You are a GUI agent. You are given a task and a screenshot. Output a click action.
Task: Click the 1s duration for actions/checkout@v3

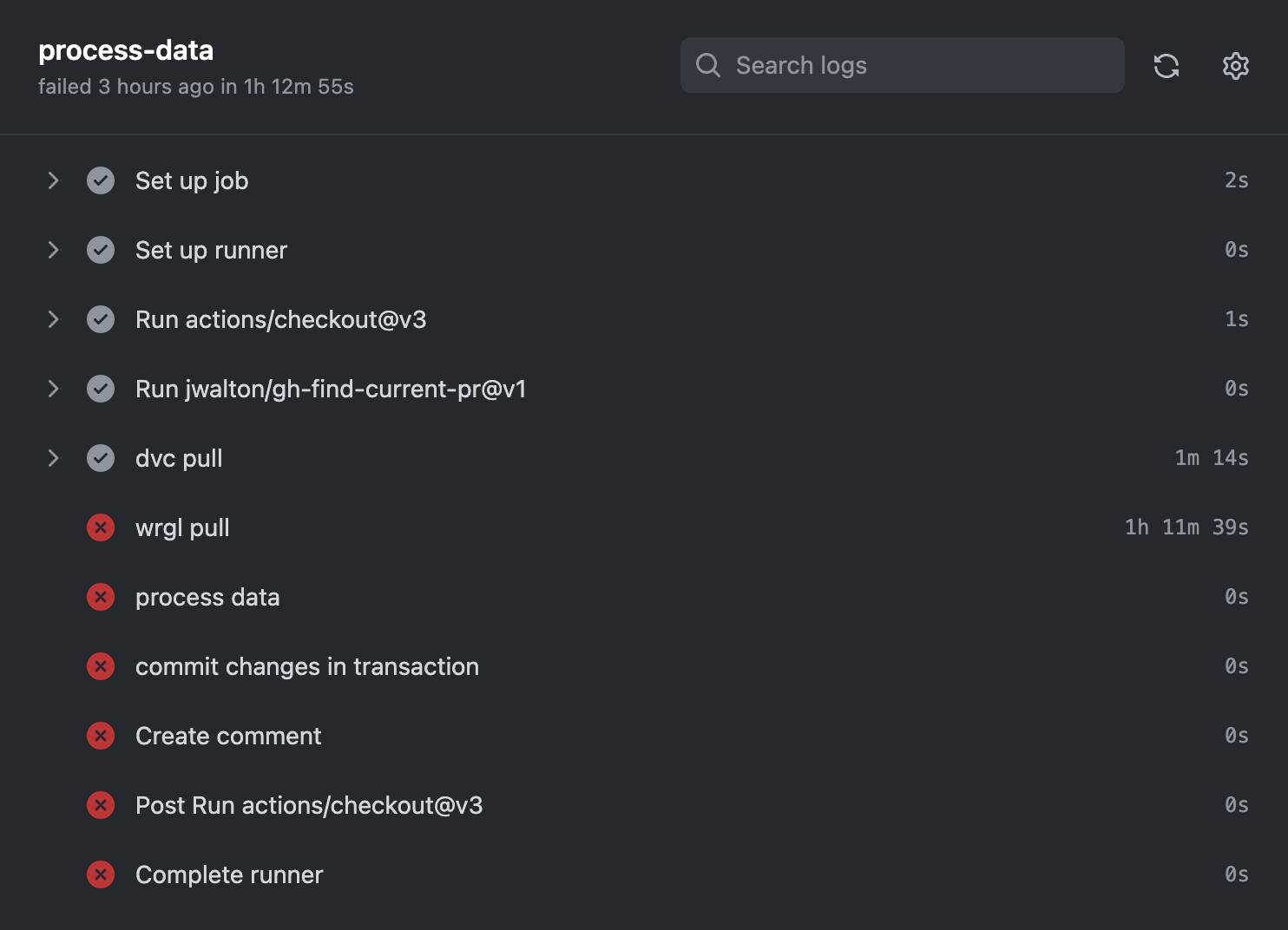coord(1237,319)
